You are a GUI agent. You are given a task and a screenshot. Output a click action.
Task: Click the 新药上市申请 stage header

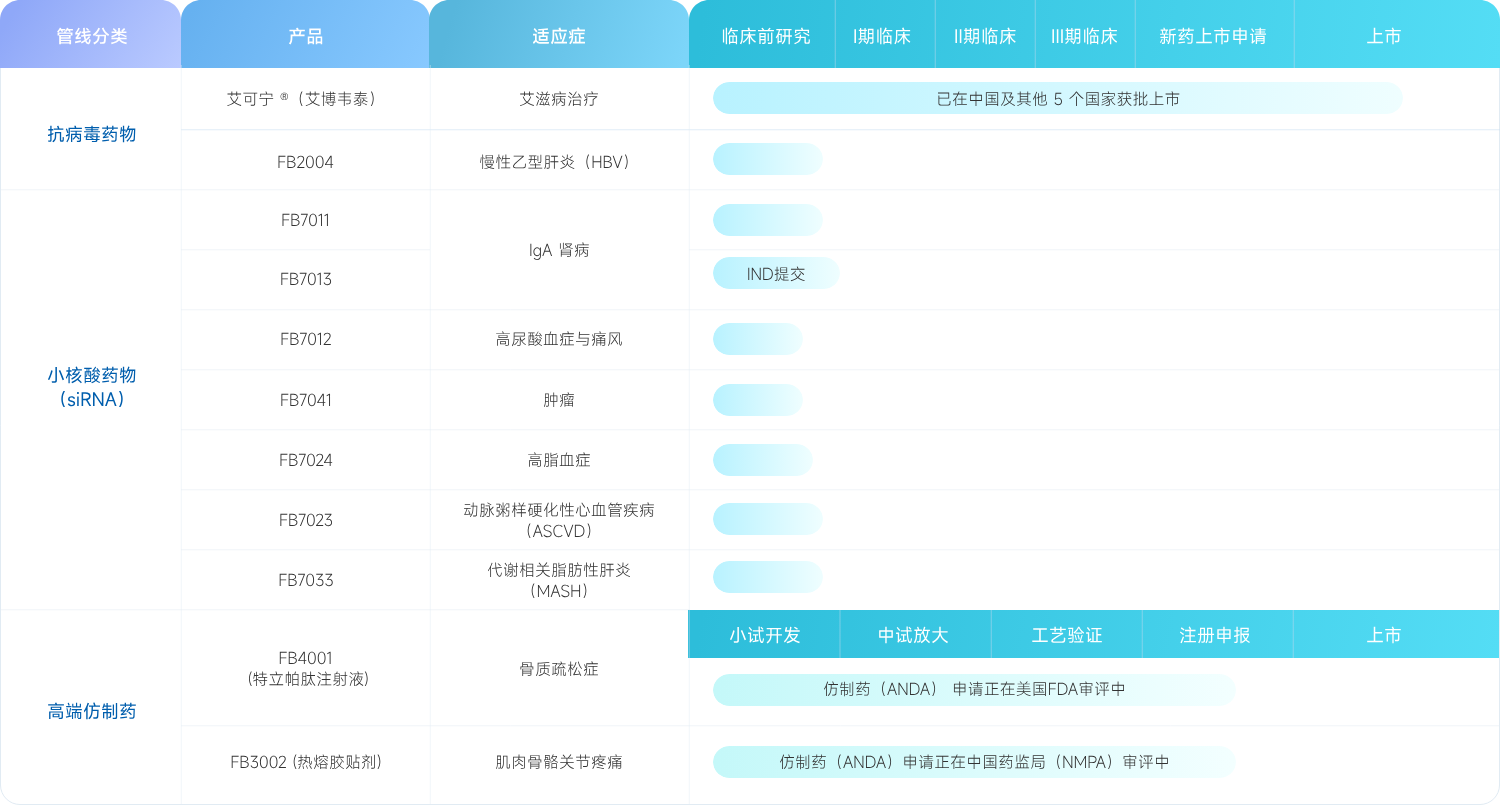coord(1212,36)
